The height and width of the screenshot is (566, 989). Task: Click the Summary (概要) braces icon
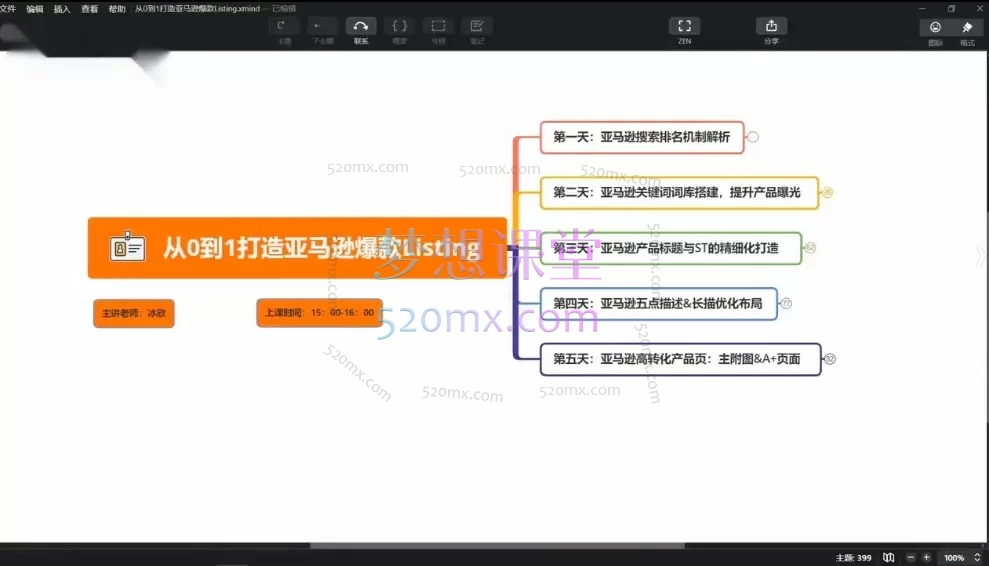[x=399, y=26]
